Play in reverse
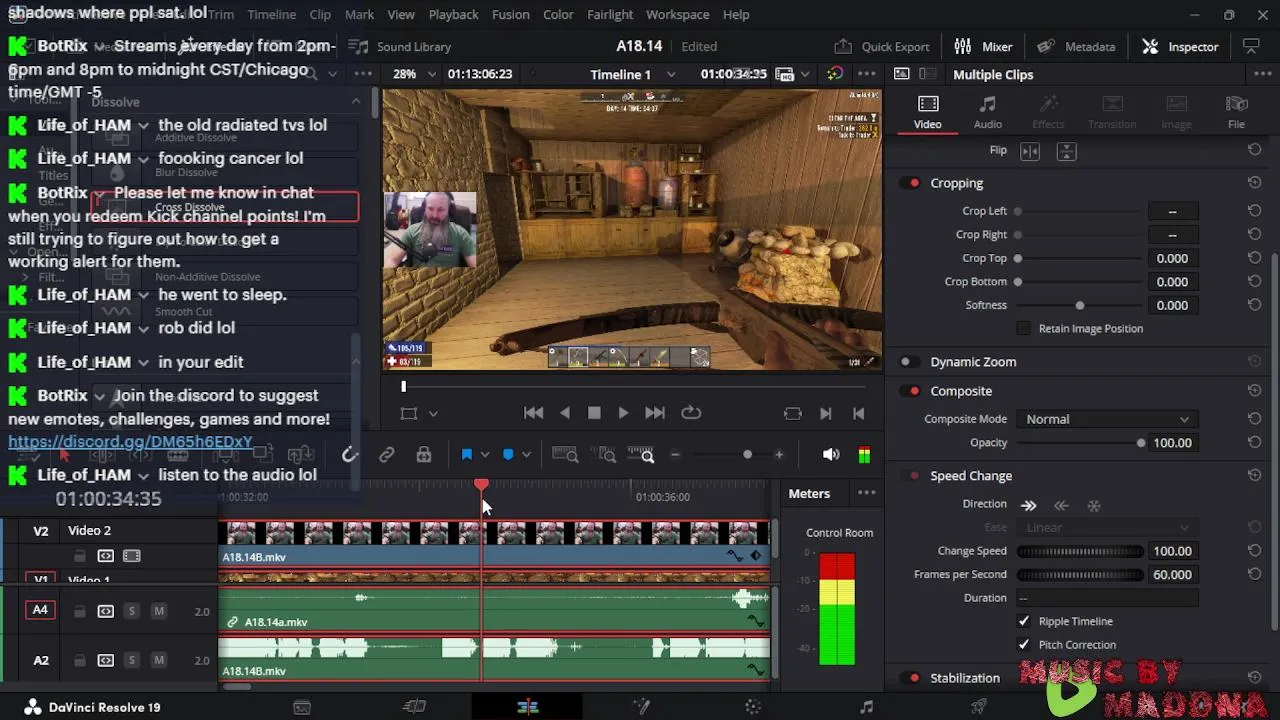 (x=565, y=412)
